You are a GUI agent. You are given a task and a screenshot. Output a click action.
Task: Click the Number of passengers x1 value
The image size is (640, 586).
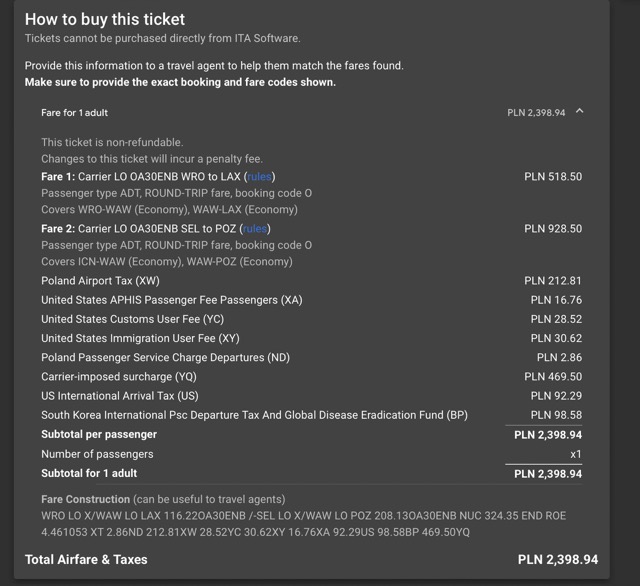click(576, 454)
